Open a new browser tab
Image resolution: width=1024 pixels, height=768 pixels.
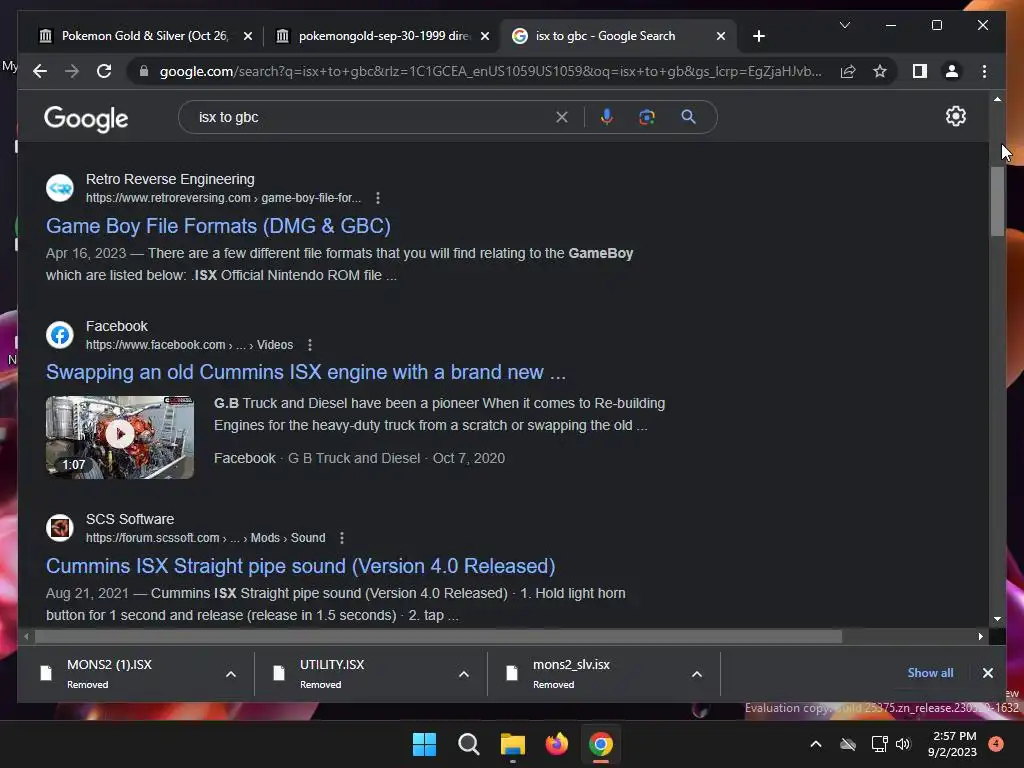coord(758,36)
